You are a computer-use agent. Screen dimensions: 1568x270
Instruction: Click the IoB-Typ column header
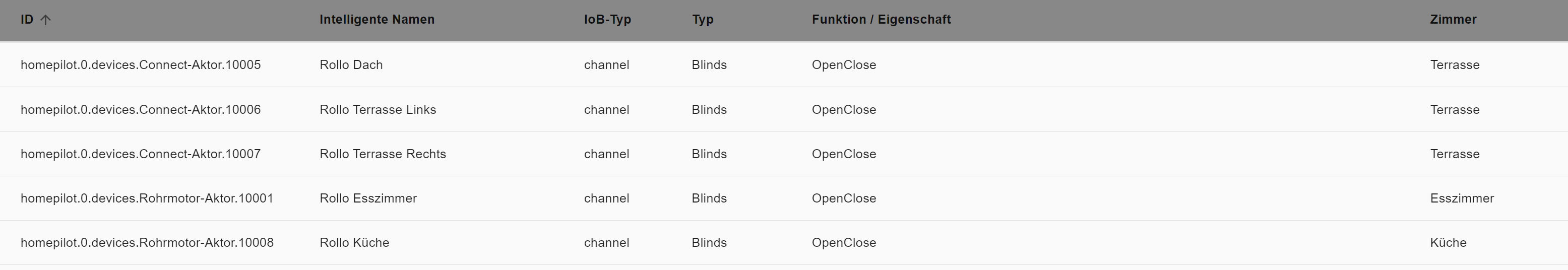pos(607,20)
